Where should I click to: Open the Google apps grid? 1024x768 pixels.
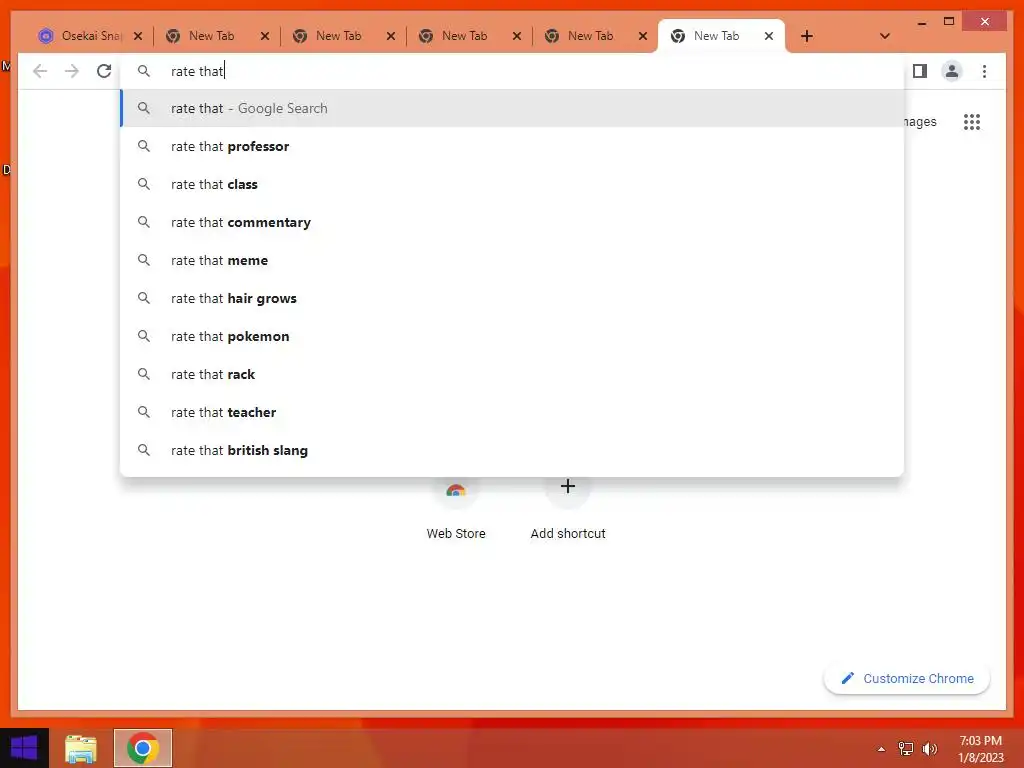coord(972,122)
